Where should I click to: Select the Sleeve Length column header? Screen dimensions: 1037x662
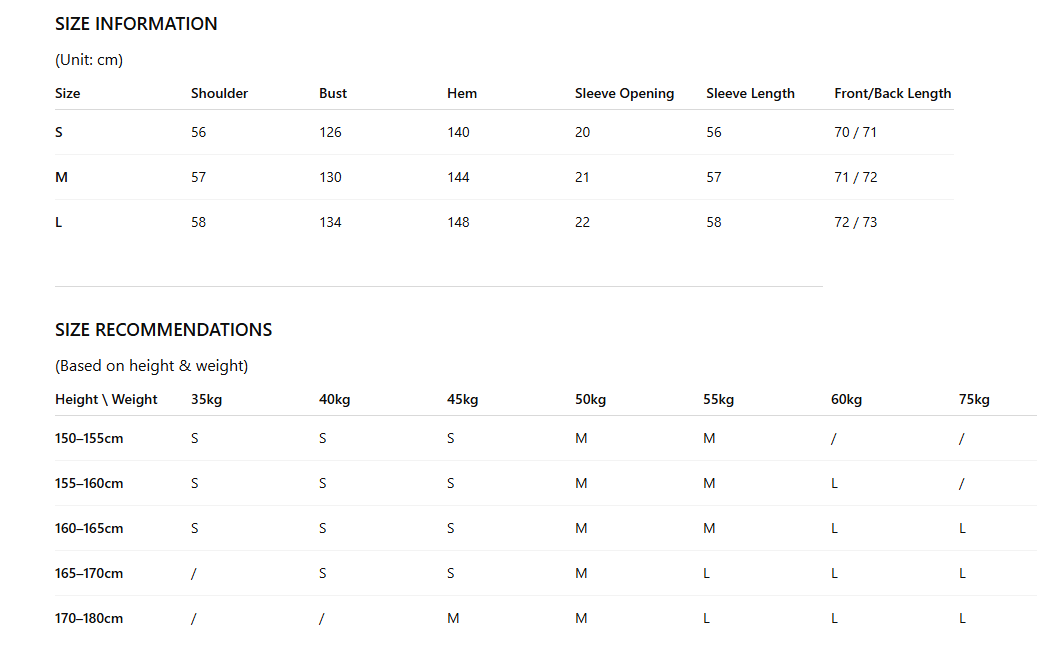750,93
